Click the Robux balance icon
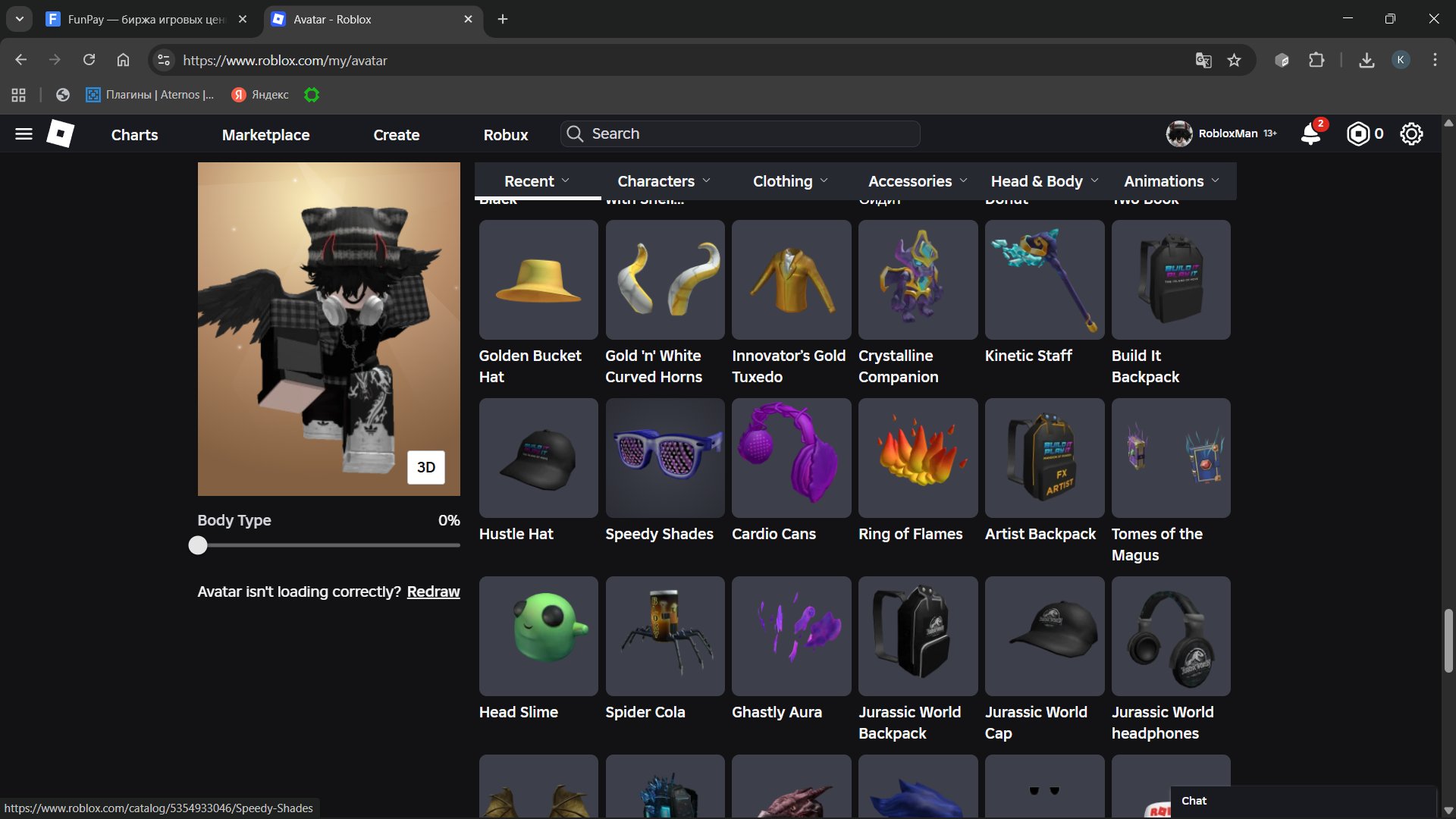 coord(1358,134)
